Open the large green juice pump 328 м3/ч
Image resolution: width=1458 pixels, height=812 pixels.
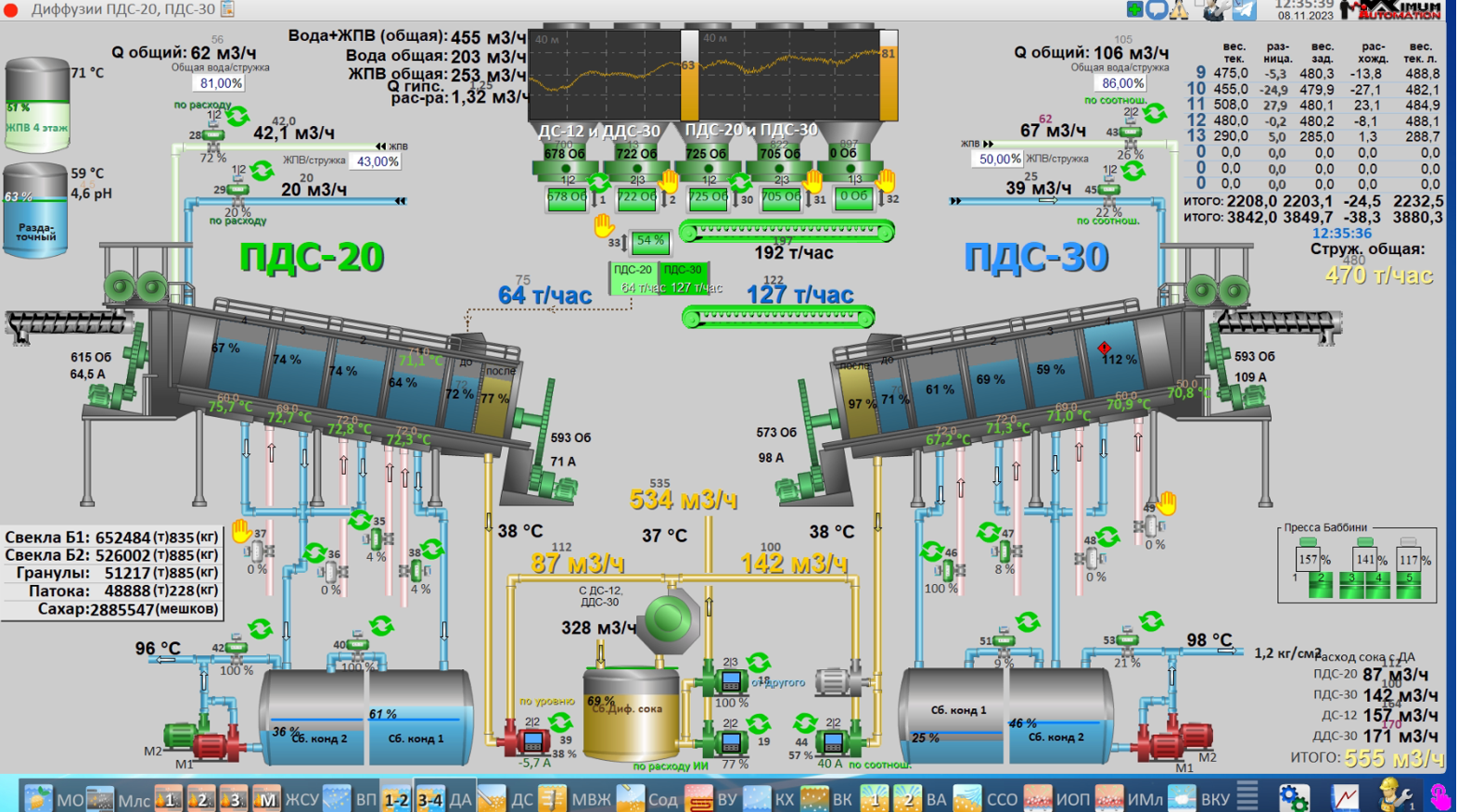click(x=670, y=619)
